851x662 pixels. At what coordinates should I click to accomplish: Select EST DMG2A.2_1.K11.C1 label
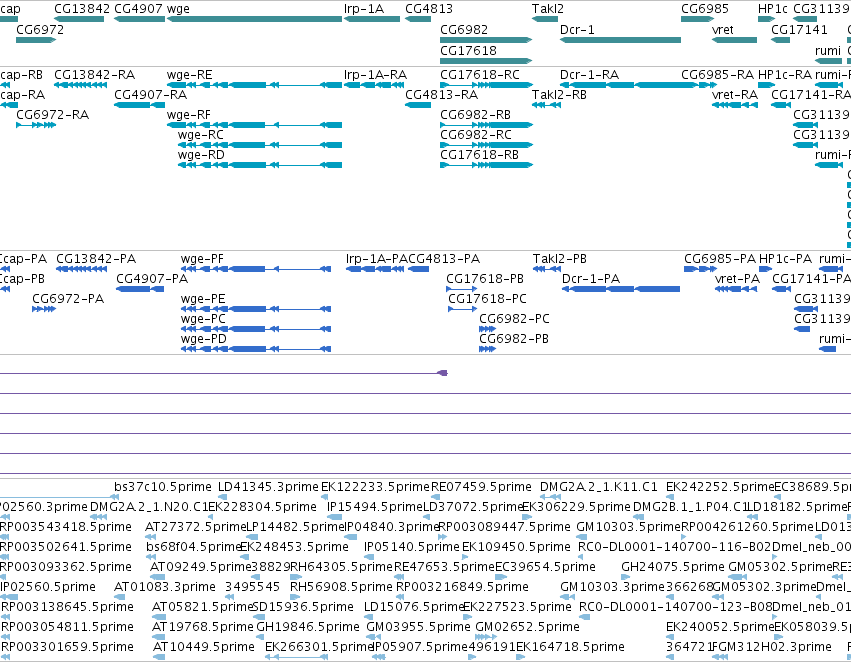pos(598,487)
